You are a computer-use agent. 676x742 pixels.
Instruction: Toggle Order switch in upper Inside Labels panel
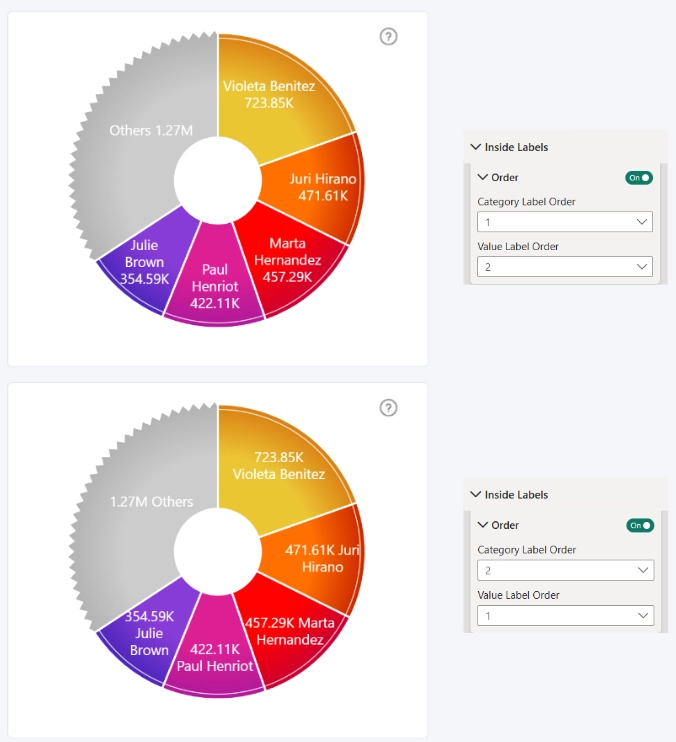click(639, 177)
